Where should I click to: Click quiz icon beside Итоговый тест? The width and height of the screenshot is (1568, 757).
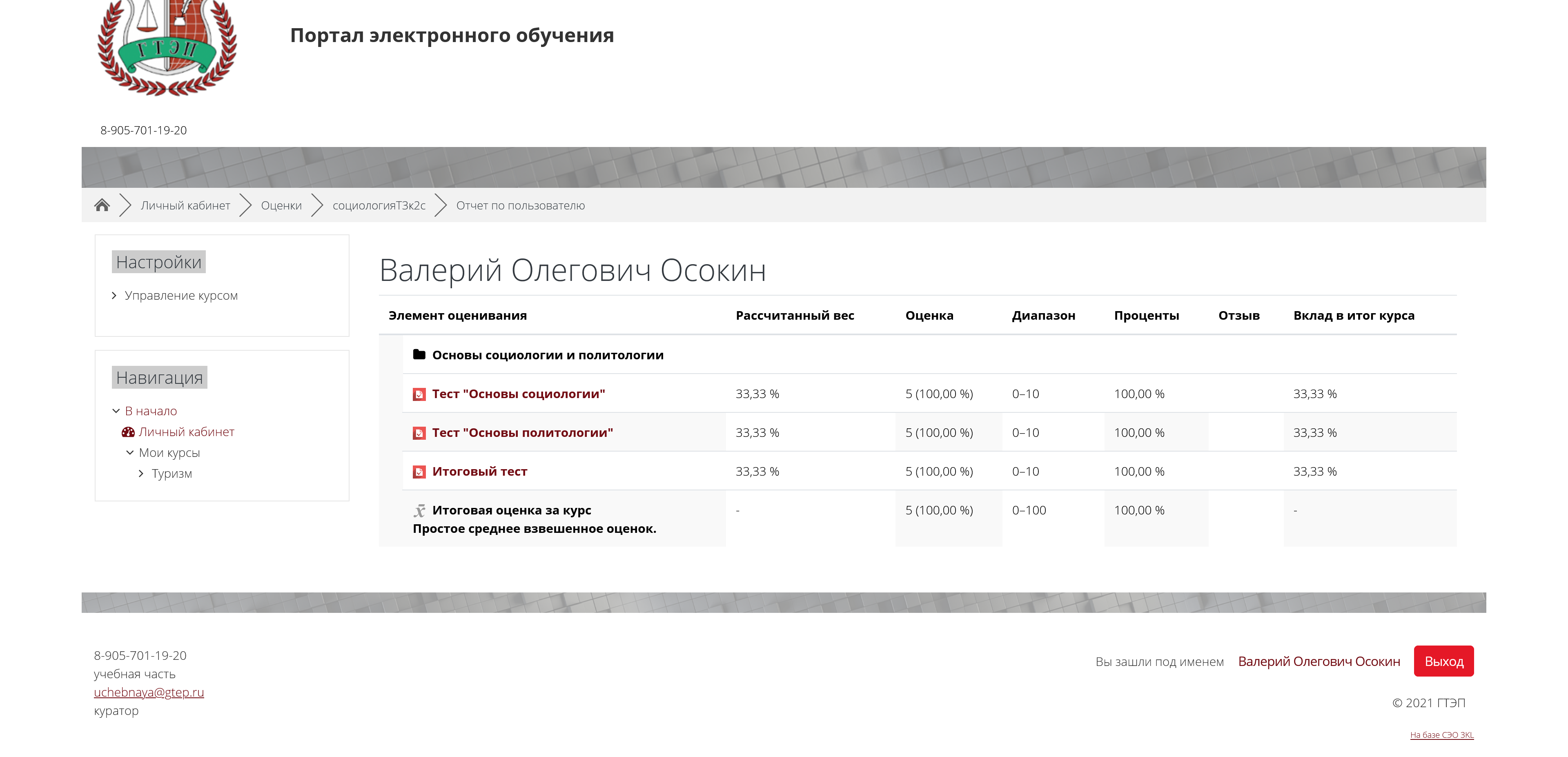click(x=419, y=472)
